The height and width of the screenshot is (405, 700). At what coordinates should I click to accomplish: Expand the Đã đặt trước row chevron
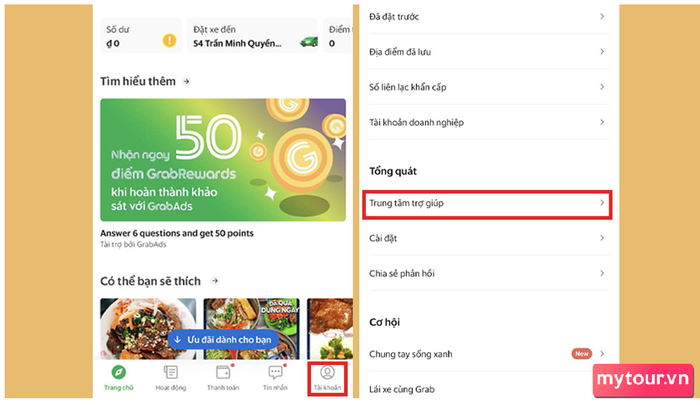coord(602,17)
